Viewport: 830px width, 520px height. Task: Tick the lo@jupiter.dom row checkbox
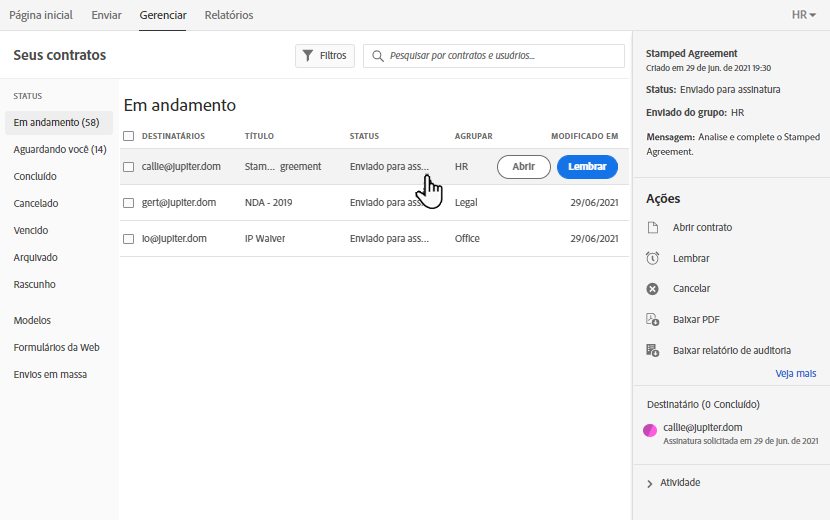[128, 239]
